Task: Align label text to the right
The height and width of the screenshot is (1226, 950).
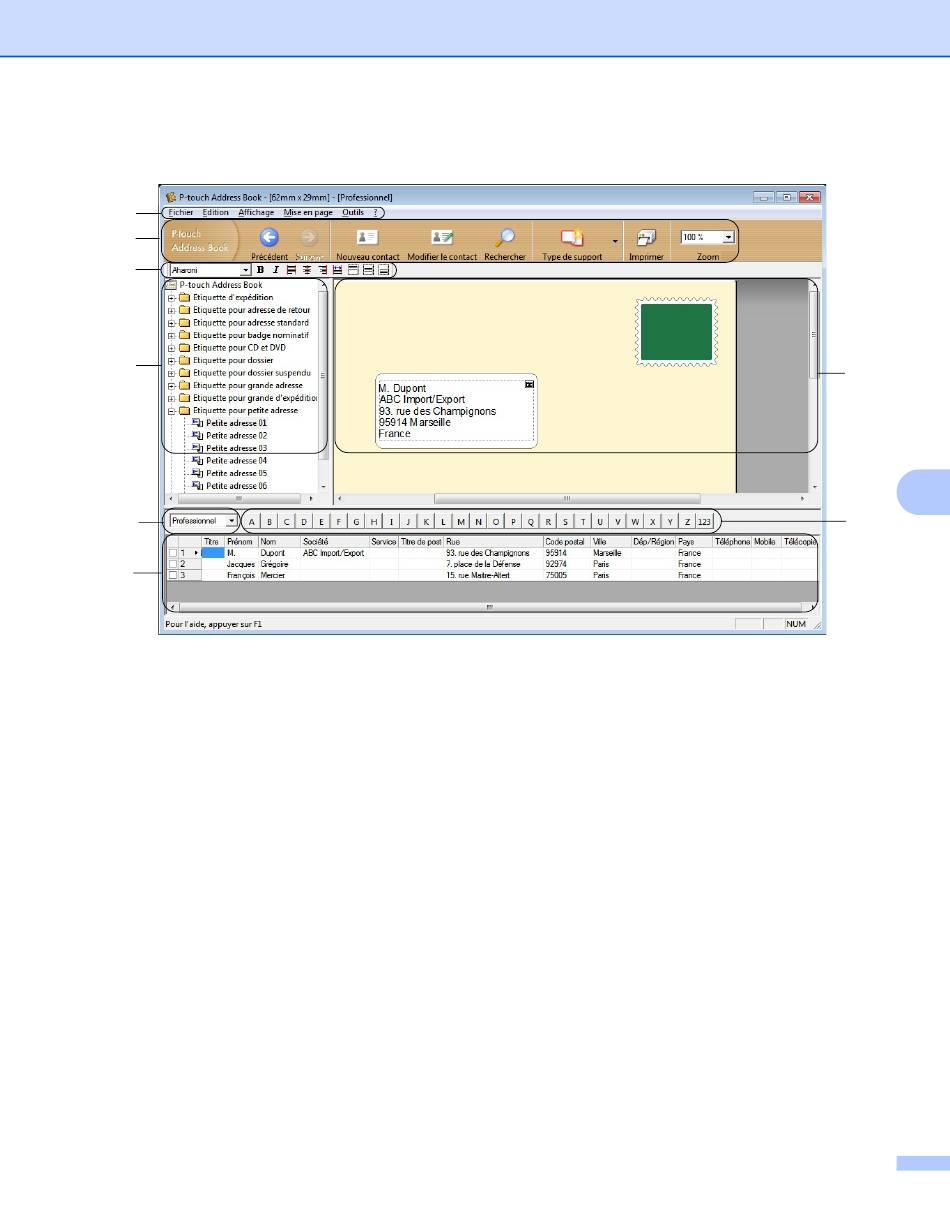Action: coord(322,270)
